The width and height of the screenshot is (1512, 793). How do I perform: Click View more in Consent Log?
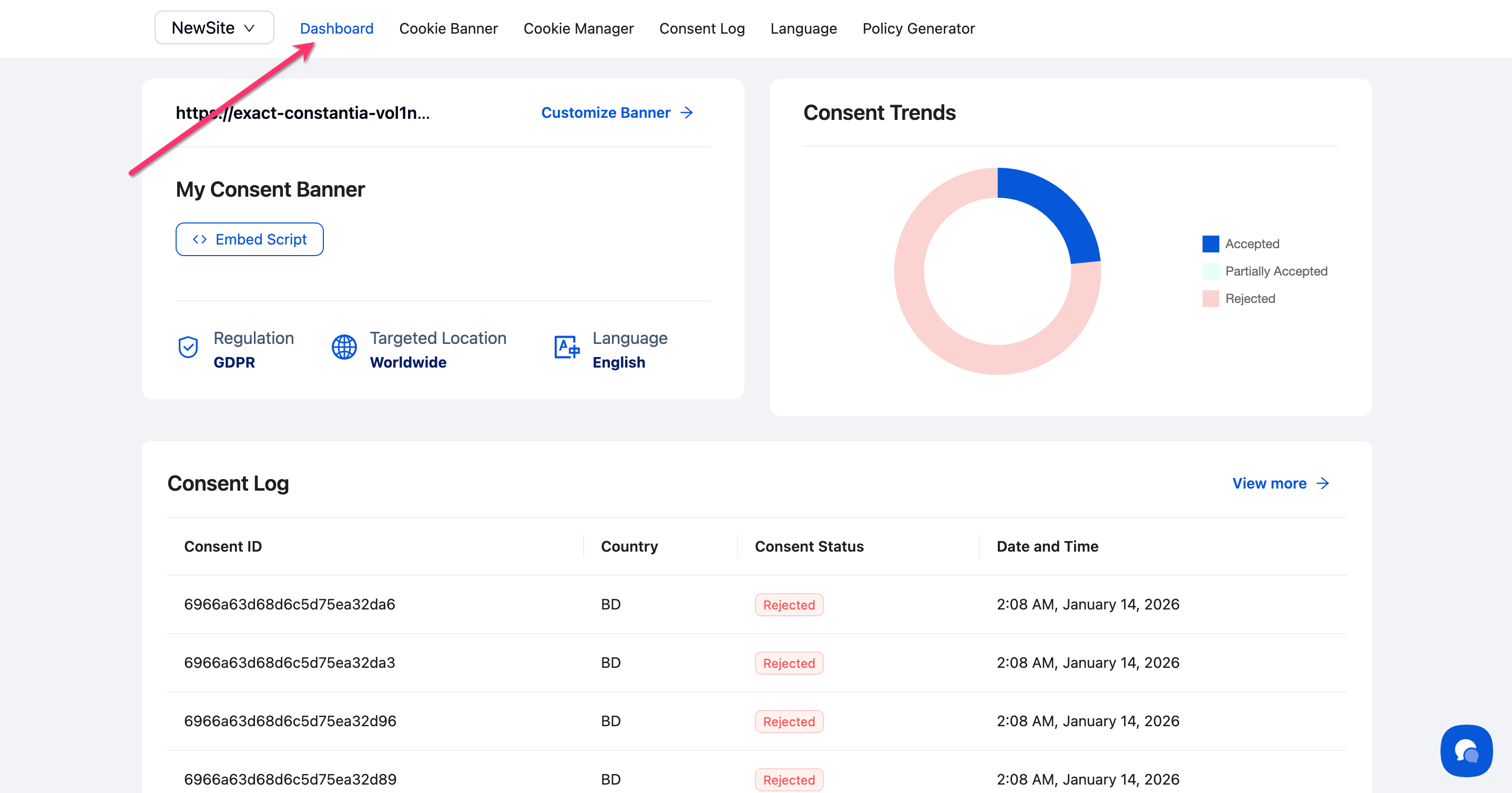pyautogui.click(x=1269, y=483)
